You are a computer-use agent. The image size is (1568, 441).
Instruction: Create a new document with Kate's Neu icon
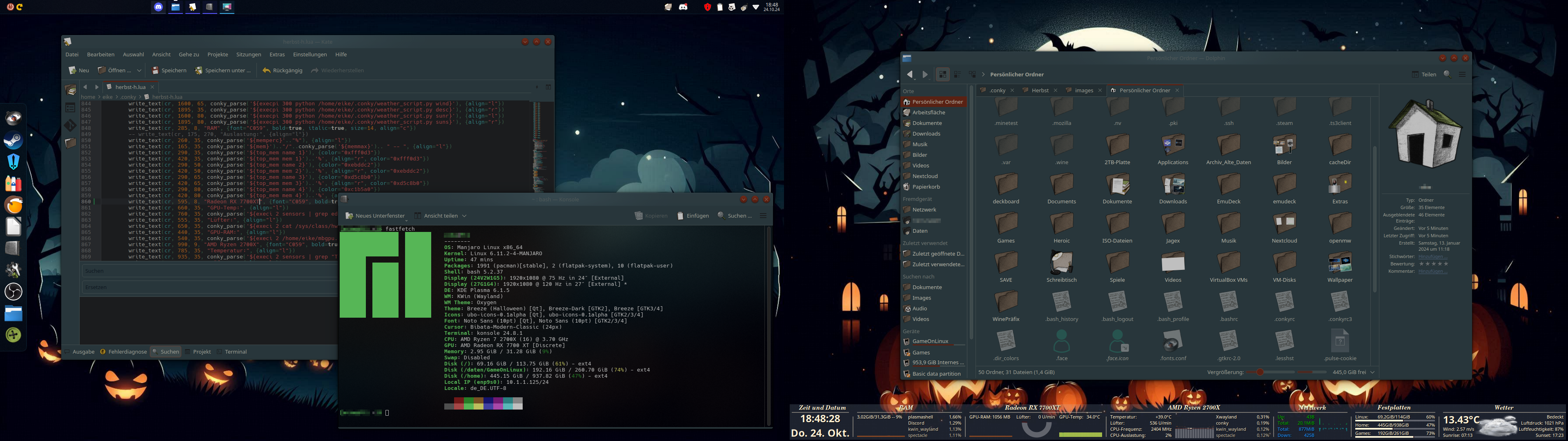coord(80,70)
